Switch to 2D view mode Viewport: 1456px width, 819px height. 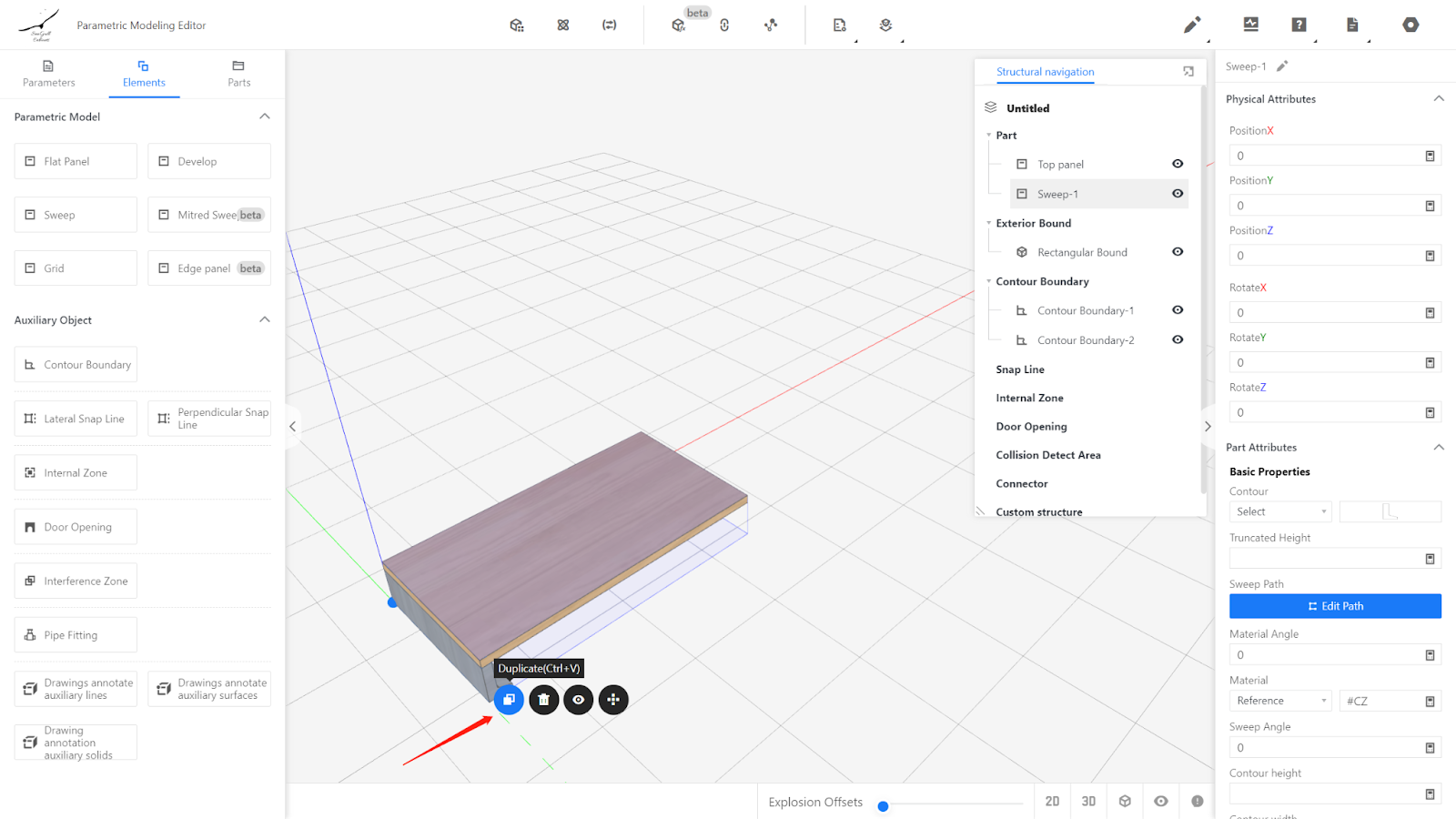tap(1052, 802)
